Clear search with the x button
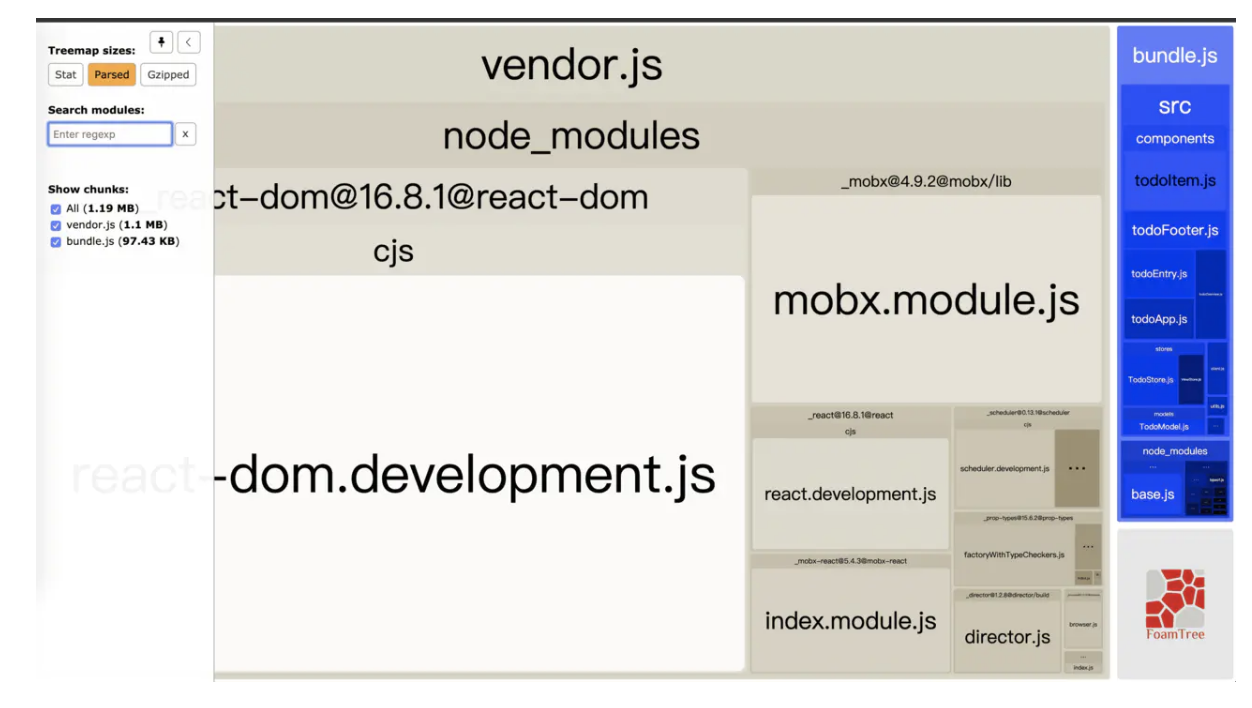The image size is (1252, 708). point(185,134)
